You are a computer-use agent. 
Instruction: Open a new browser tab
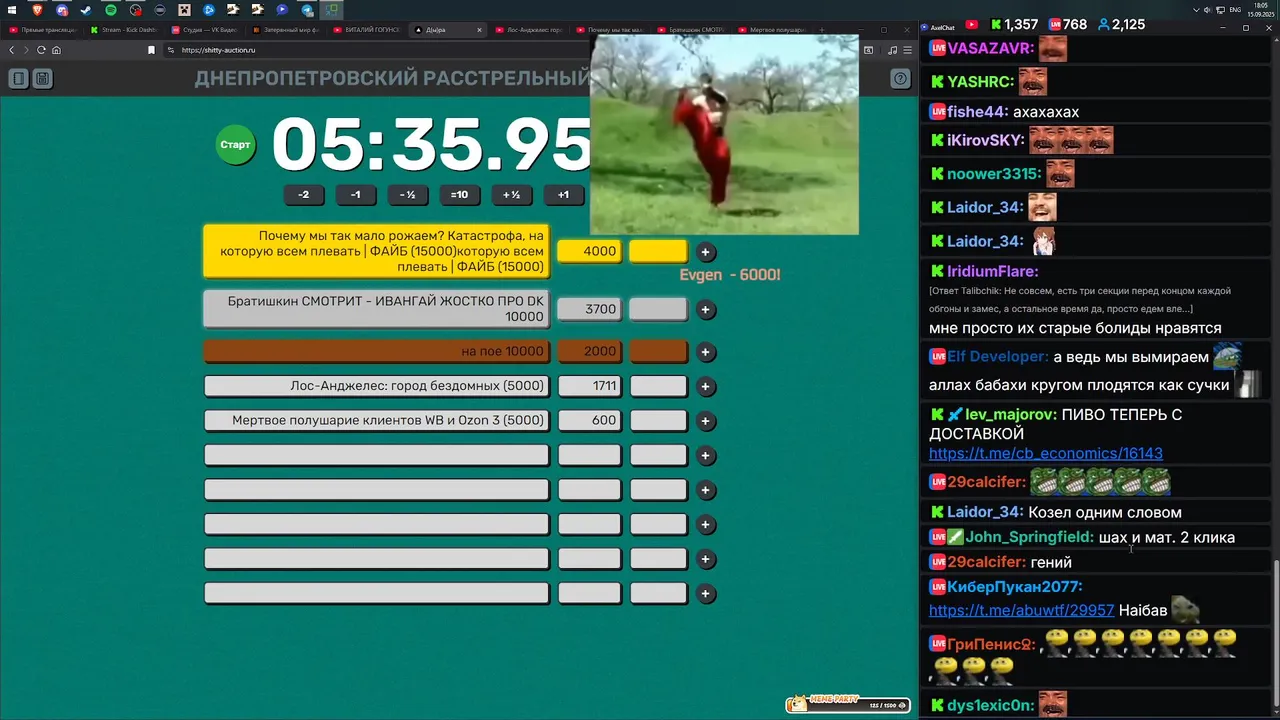[822, 30]
